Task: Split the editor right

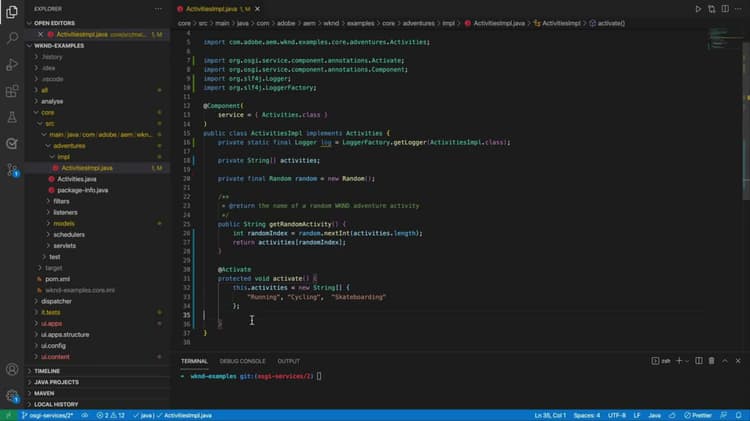Action: (725, 9)
